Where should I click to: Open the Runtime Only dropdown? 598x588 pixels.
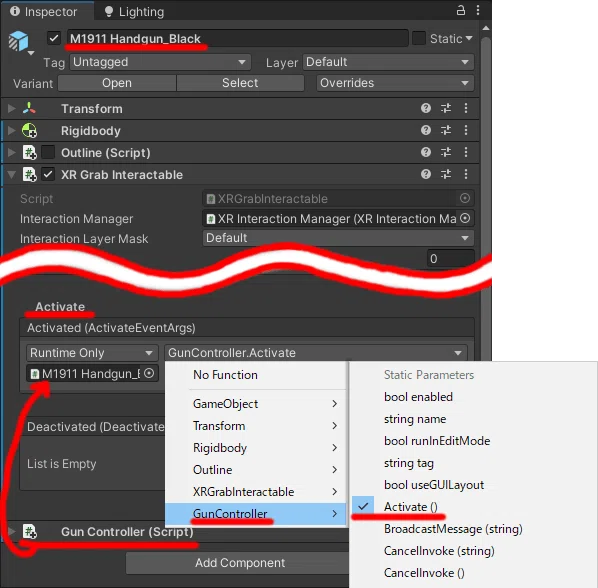pos(92,353)
